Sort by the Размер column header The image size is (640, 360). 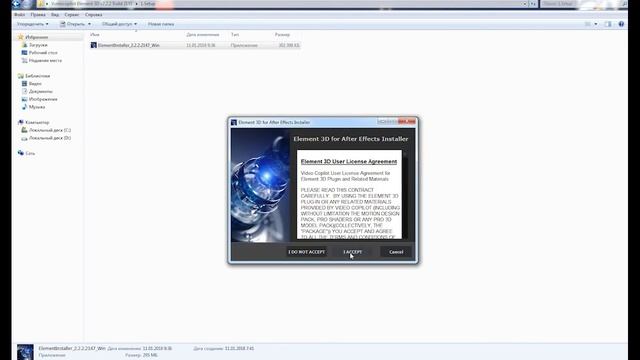282,35
